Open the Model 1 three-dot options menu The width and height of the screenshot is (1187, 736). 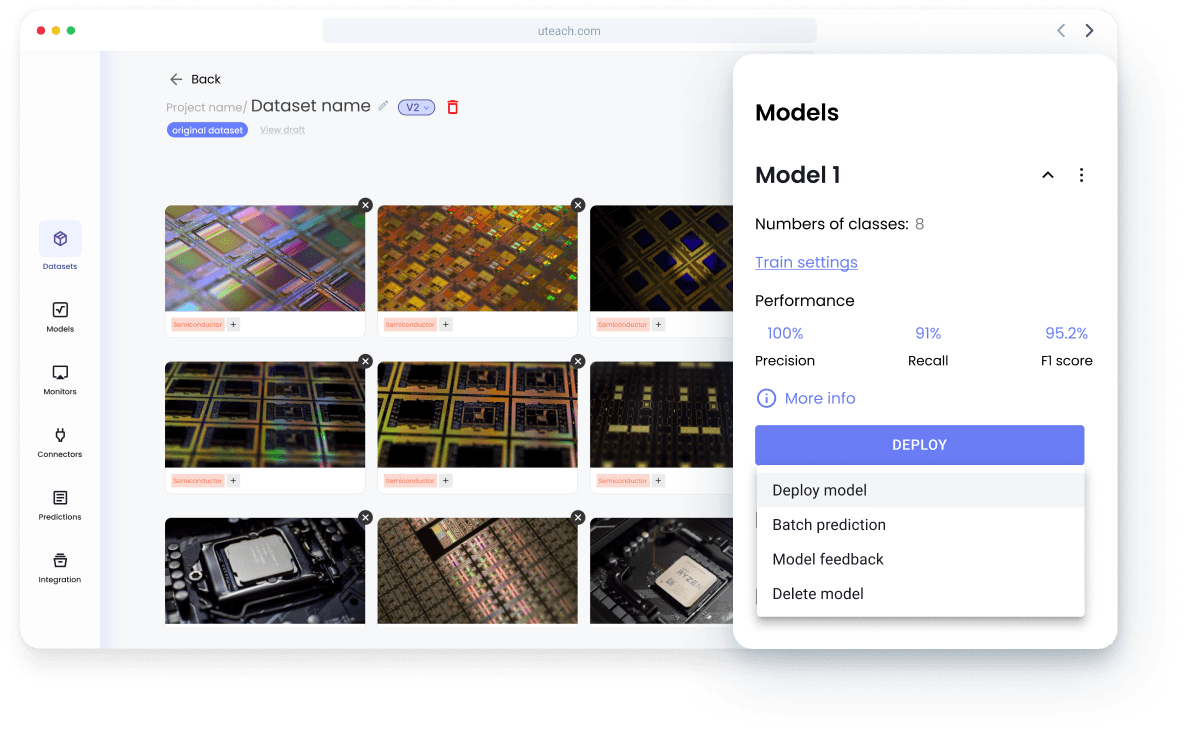[x=1081, y=175]
